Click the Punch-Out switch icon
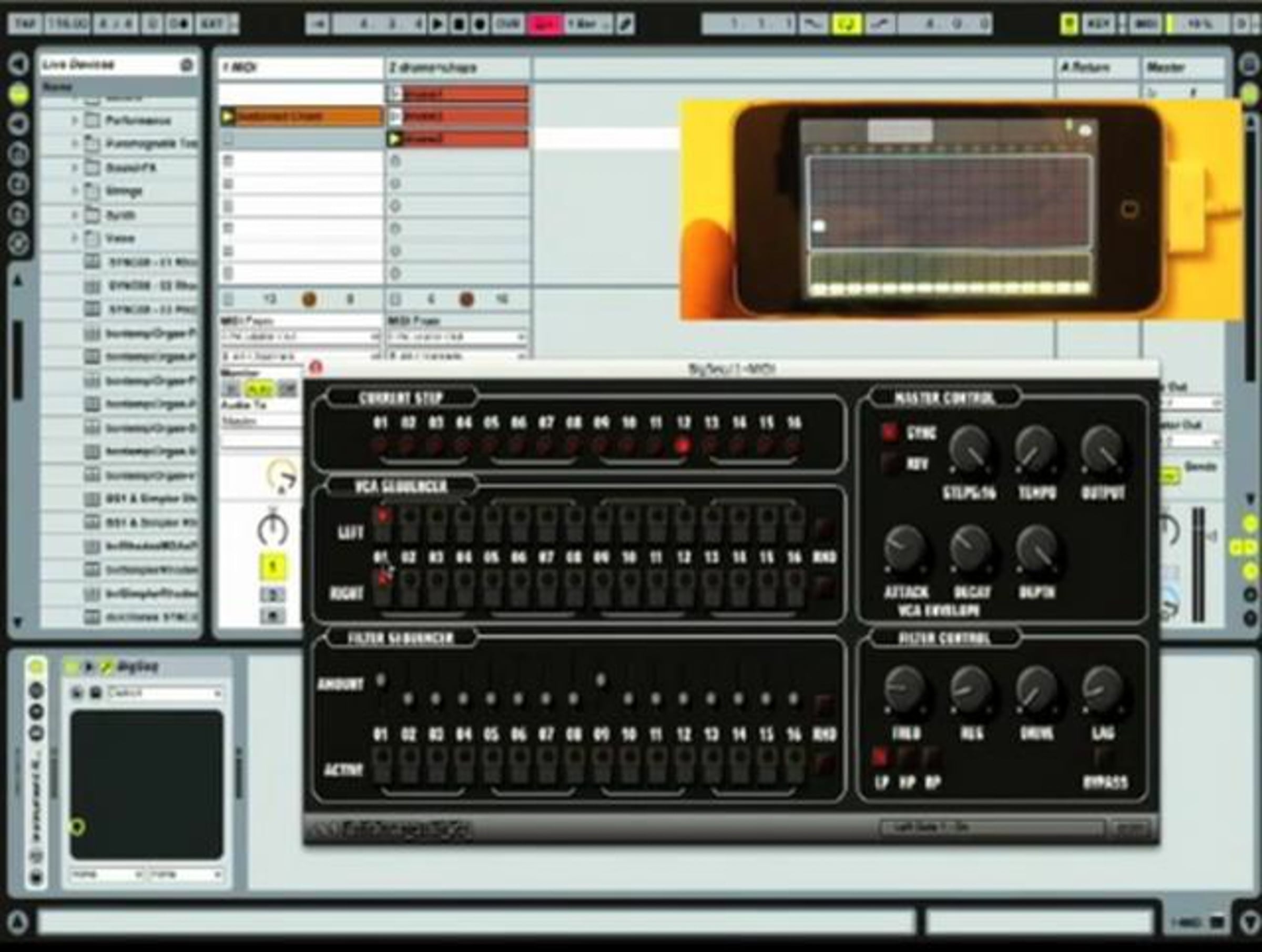 point(880,24)
